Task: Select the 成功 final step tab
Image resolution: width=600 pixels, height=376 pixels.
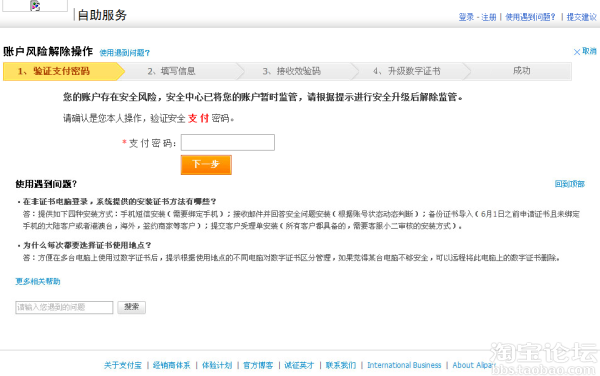Action: tap(520, 71)
